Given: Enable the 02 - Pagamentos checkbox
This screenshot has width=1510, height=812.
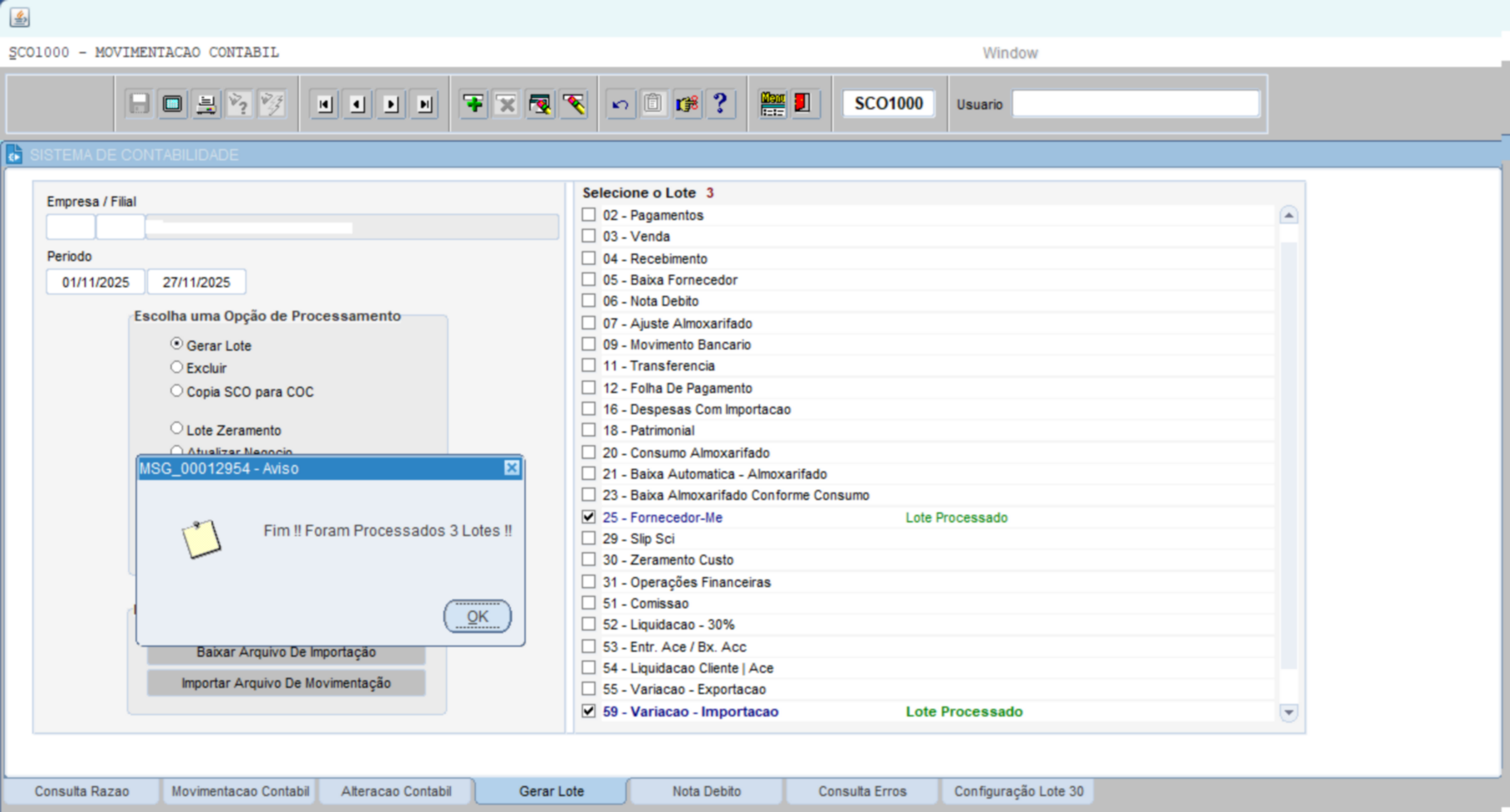Looking at the screenshot, I should pyautogui.click(x=589, y=215).
